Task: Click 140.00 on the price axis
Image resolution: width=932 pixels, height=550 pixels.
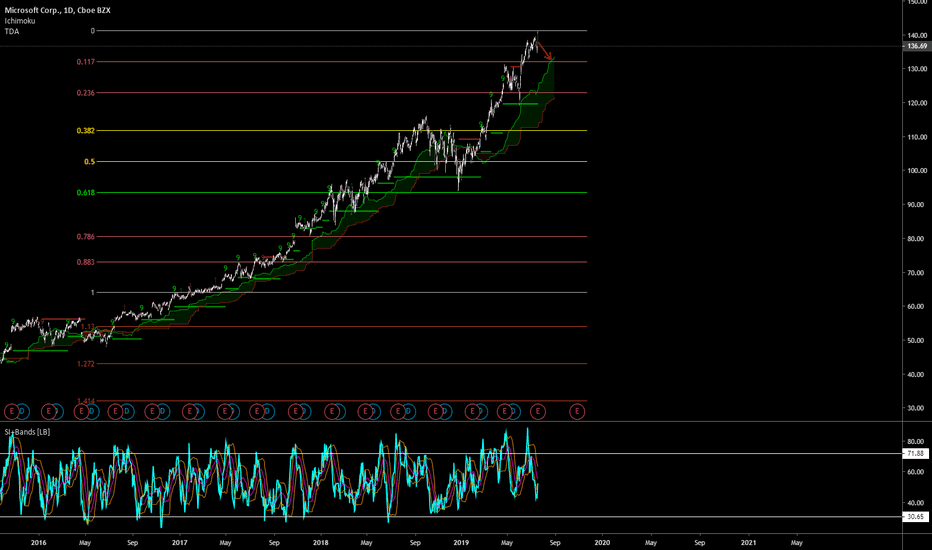Action: click(x=917, y=36)
